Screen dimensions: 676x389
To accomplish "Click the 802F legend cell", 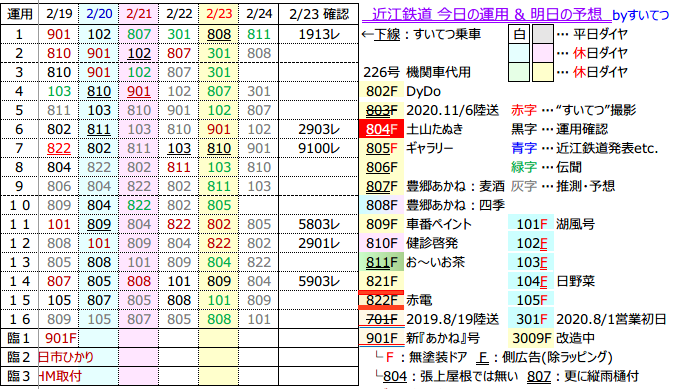I will 382,91.
